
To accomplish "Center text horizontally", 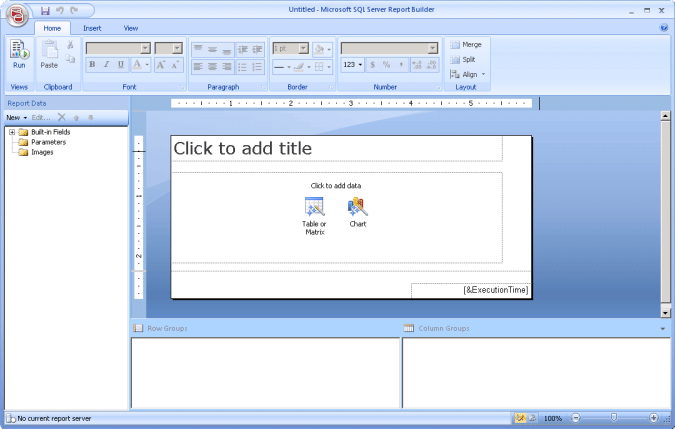I will (213, 67).
